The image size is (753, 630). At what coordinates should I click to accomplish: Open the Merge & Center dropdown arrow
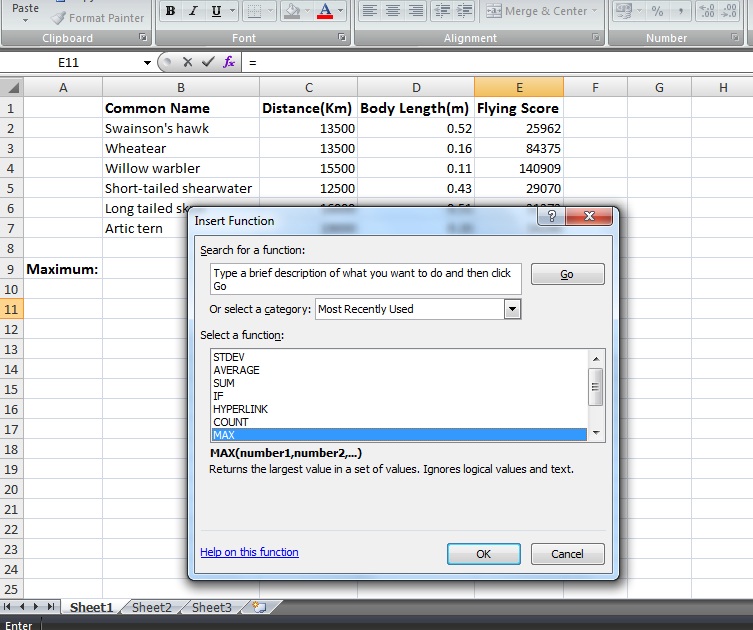595,11
